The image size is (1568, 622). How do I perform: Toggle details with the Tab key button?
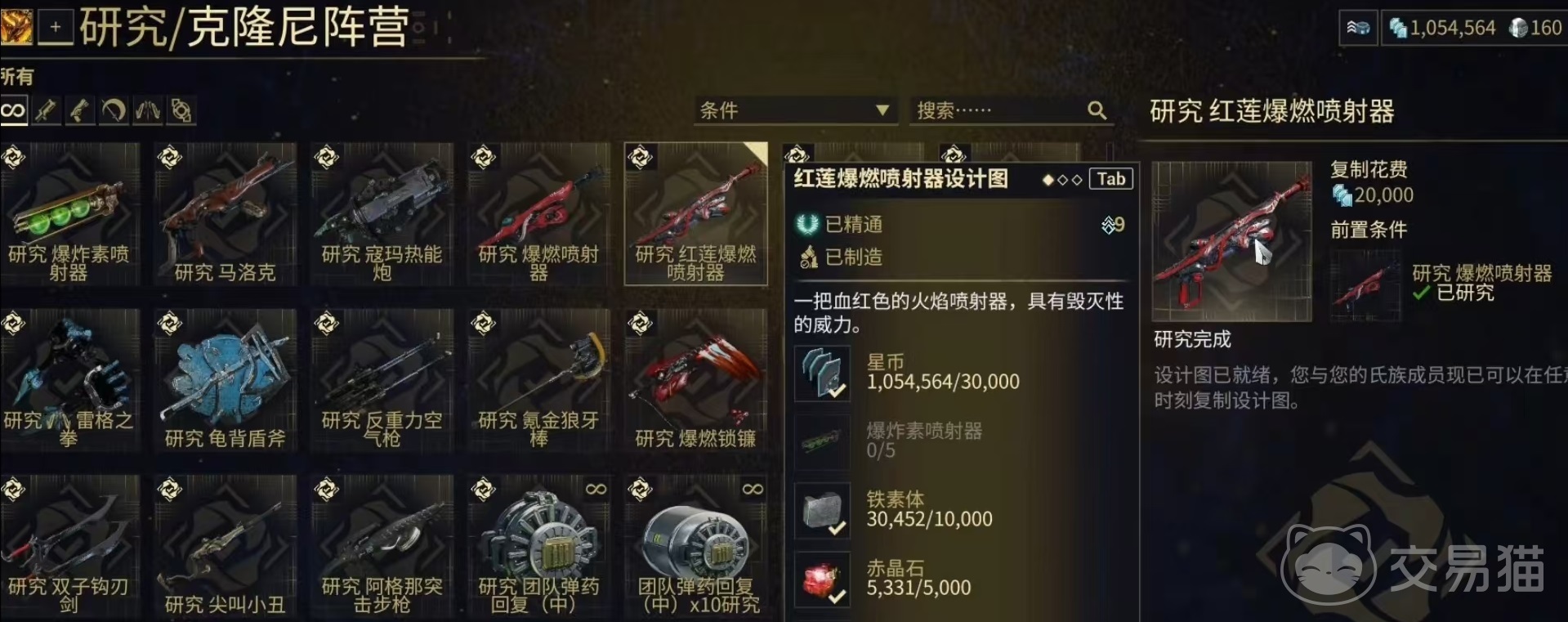pos(1110,179)
